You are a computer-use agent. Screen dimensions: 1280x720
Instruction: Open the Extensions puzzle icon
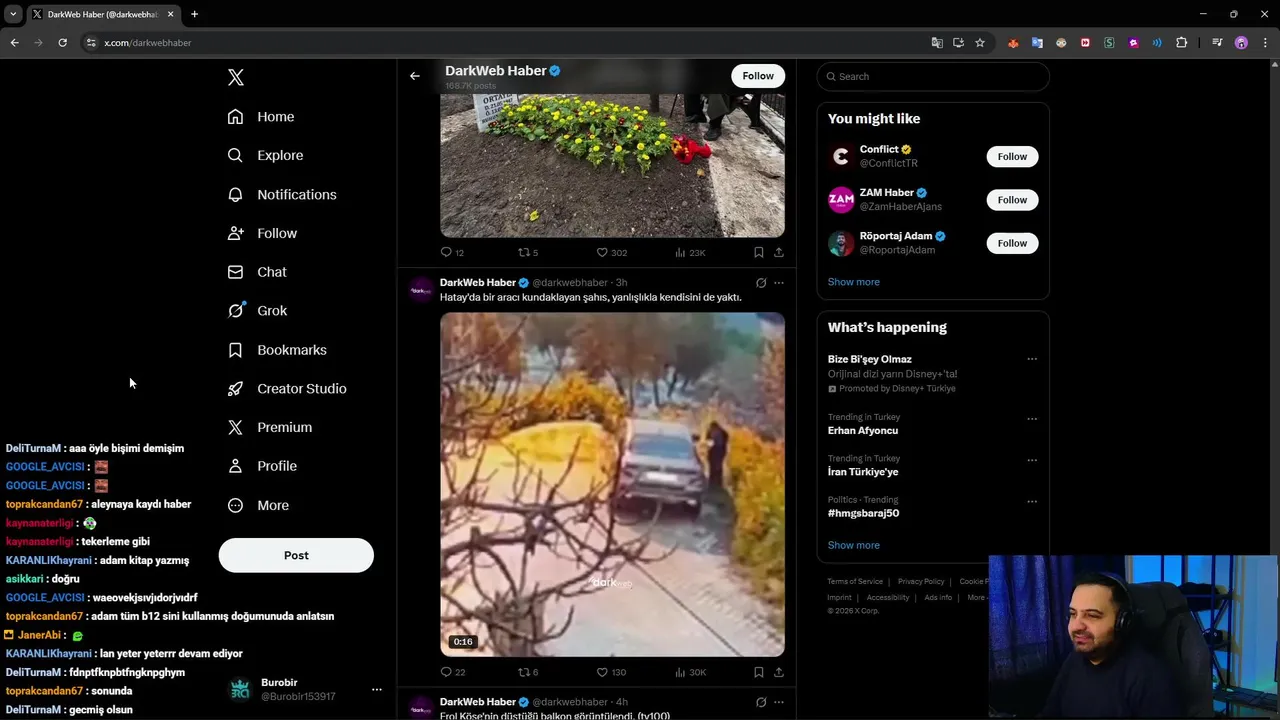pos(1182,43)
